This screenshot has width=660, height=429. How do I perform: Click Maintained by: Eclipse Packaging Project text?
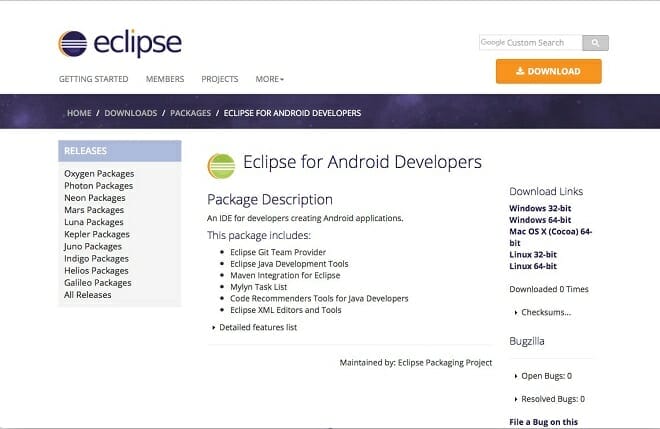pos(416,362)
